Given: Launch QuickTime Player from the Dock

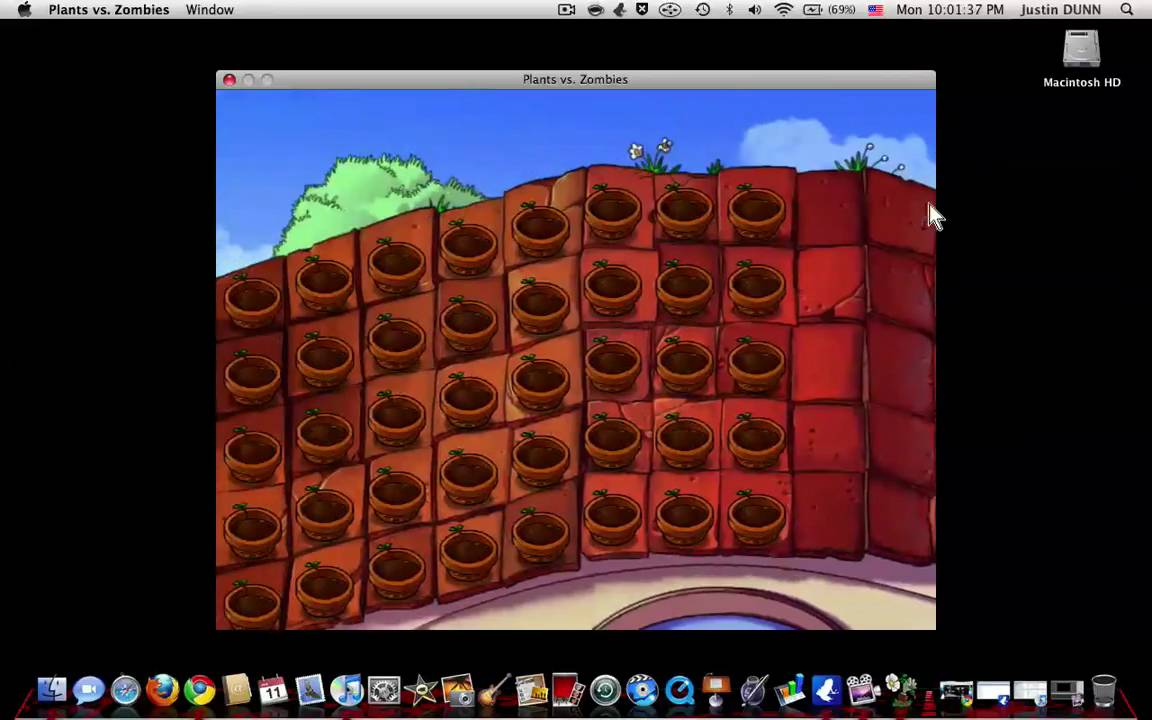Looking at the screenshot, I should pos(680,691).
